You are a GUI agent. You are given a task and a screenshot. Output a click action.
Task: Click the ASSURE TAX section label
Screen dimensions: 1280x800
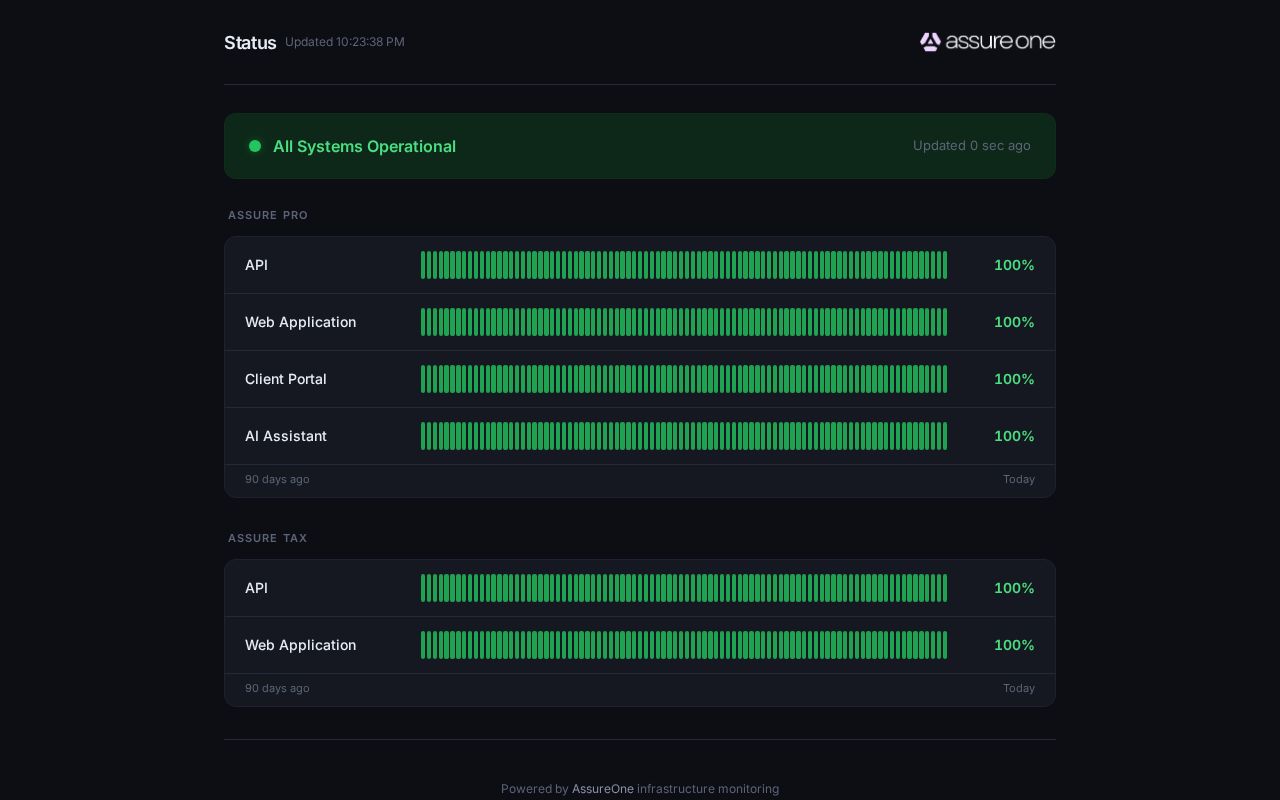pyautogui.click(x=268, y=538)
